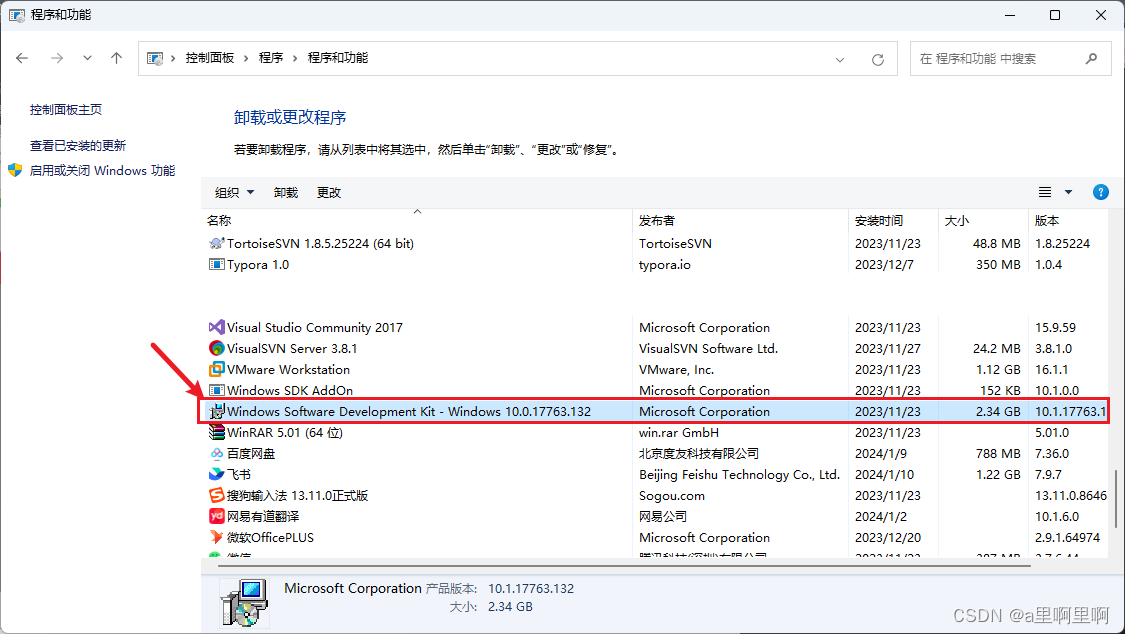Click the Visual Studio Community 2017 icon
Viewport: 1125px width, 634px height.
217,327
